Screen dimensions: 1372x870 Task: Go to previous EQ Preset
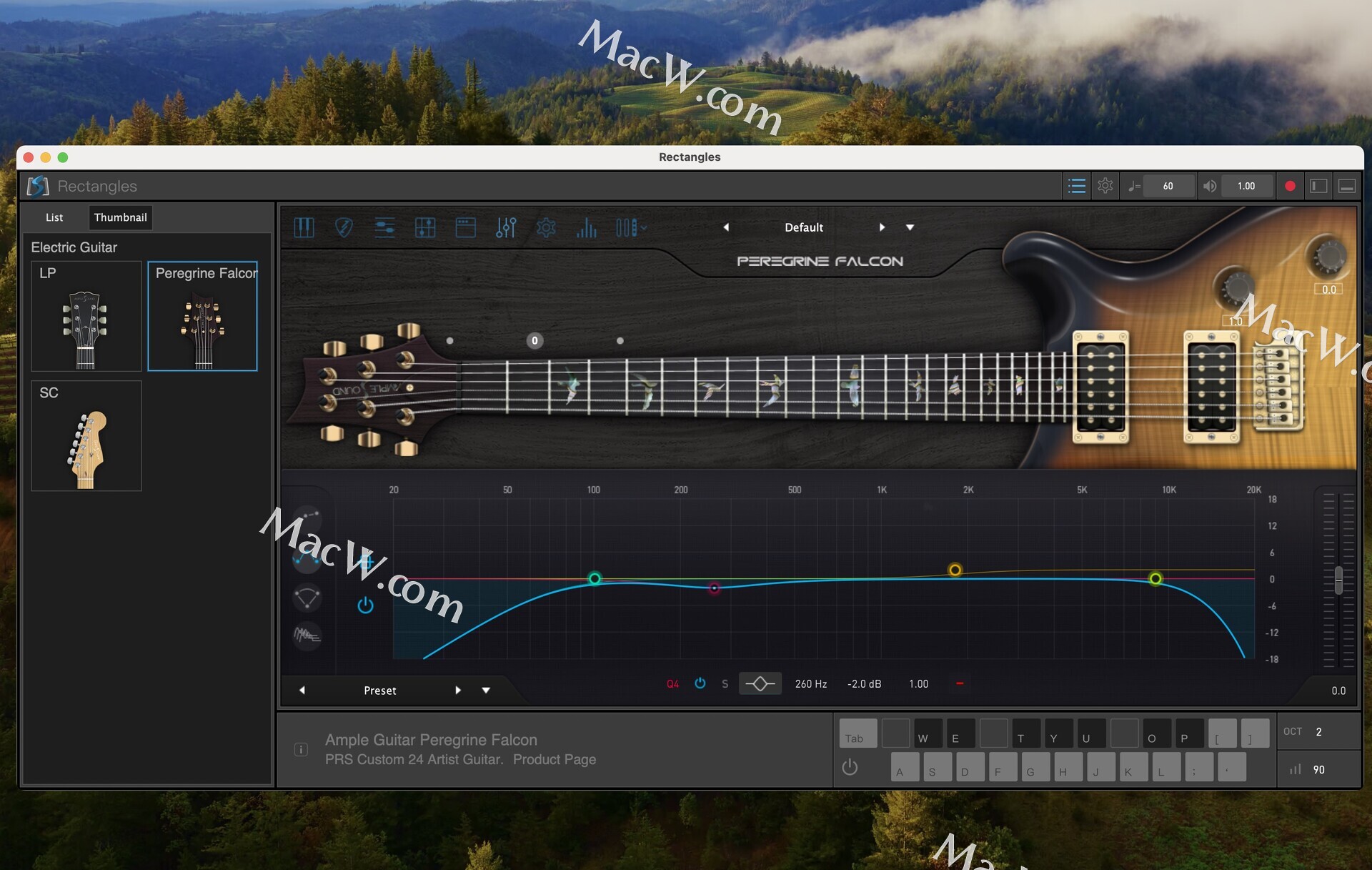point(302,690)
